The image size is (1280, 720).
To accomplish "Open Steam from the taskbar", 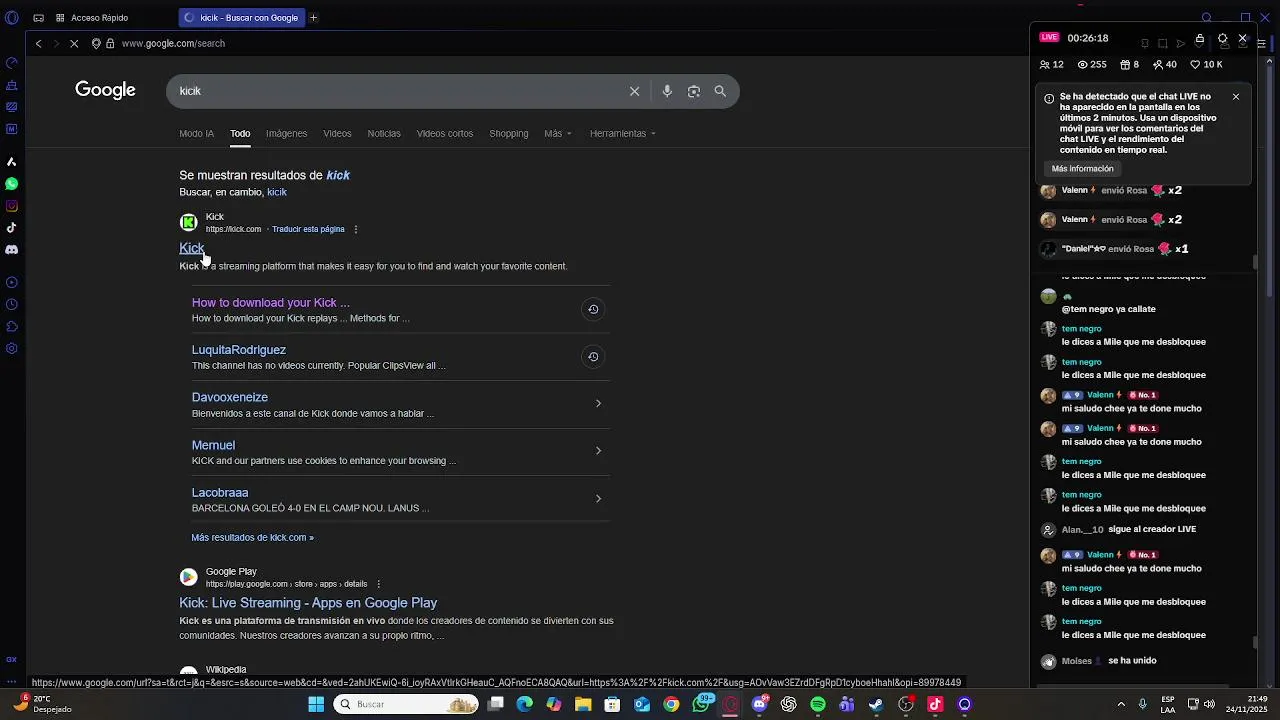I will point(876,704).
